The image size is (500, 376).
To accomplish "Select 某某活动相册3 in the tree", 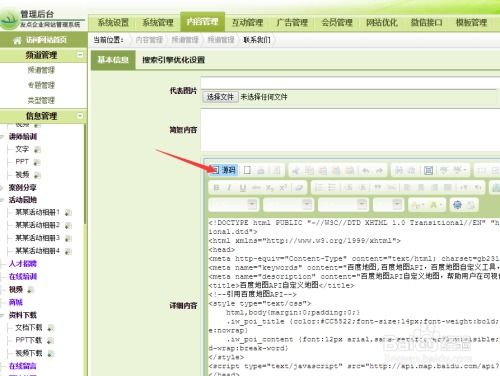I will tap(37, 238).
